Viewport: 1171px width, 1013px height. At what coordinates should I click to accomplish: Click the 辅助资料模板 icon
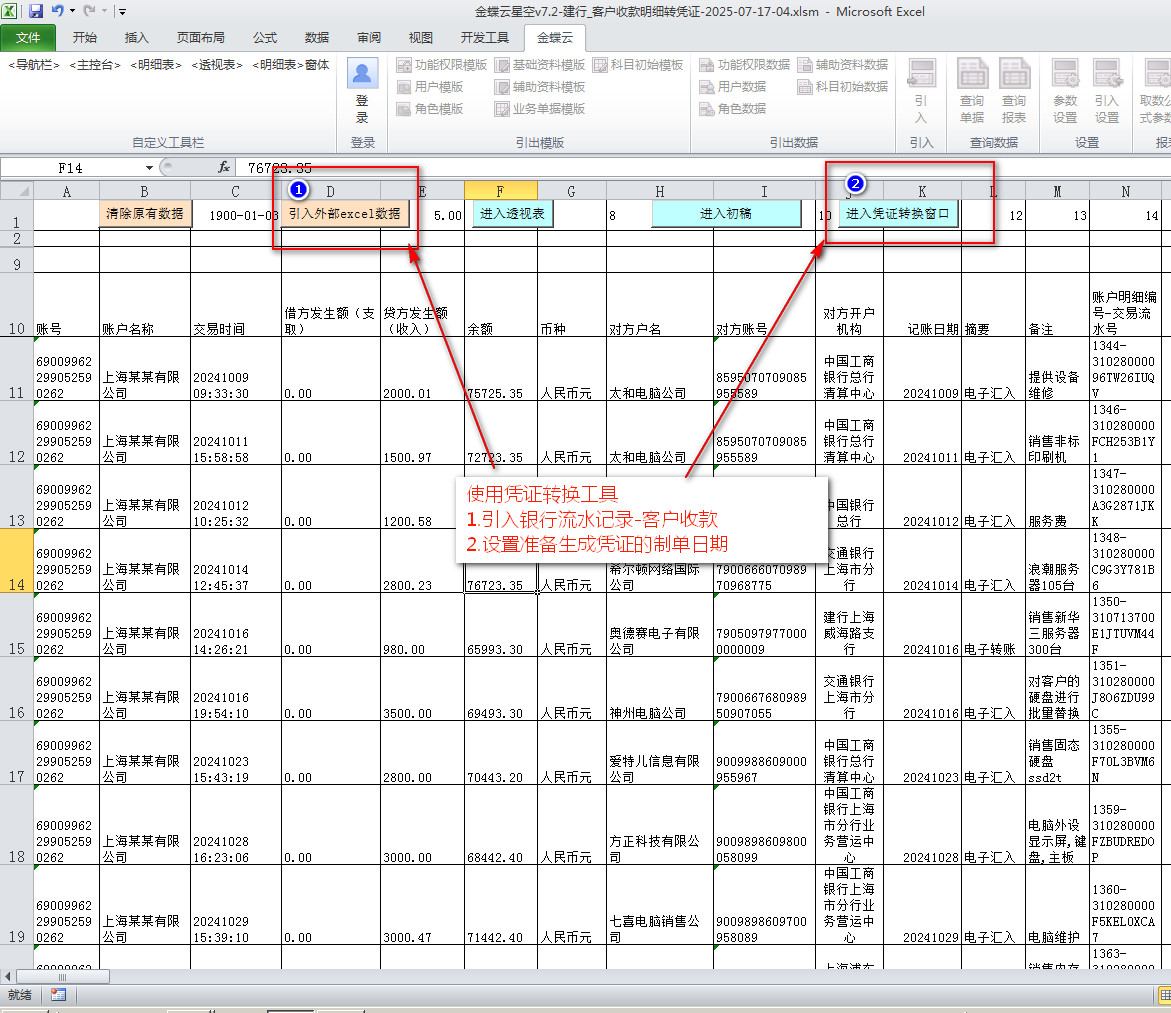pos(502,87)
